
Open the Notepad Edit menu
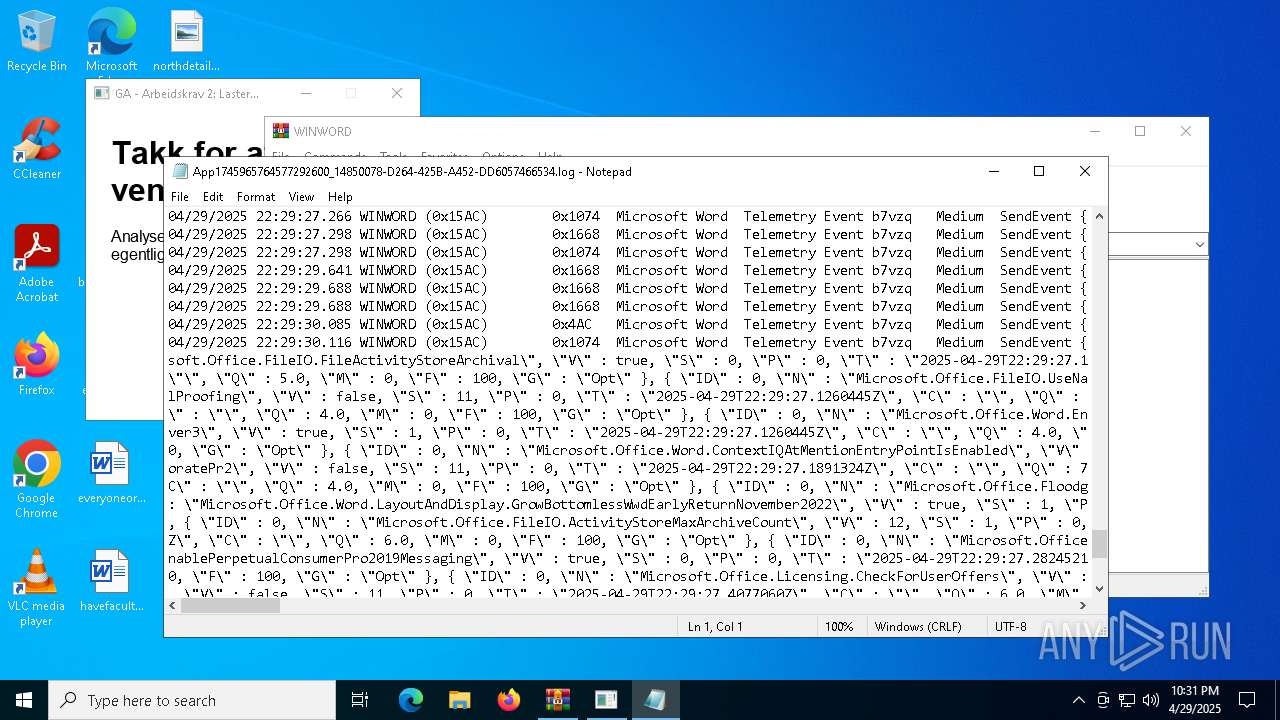point(213,197)
